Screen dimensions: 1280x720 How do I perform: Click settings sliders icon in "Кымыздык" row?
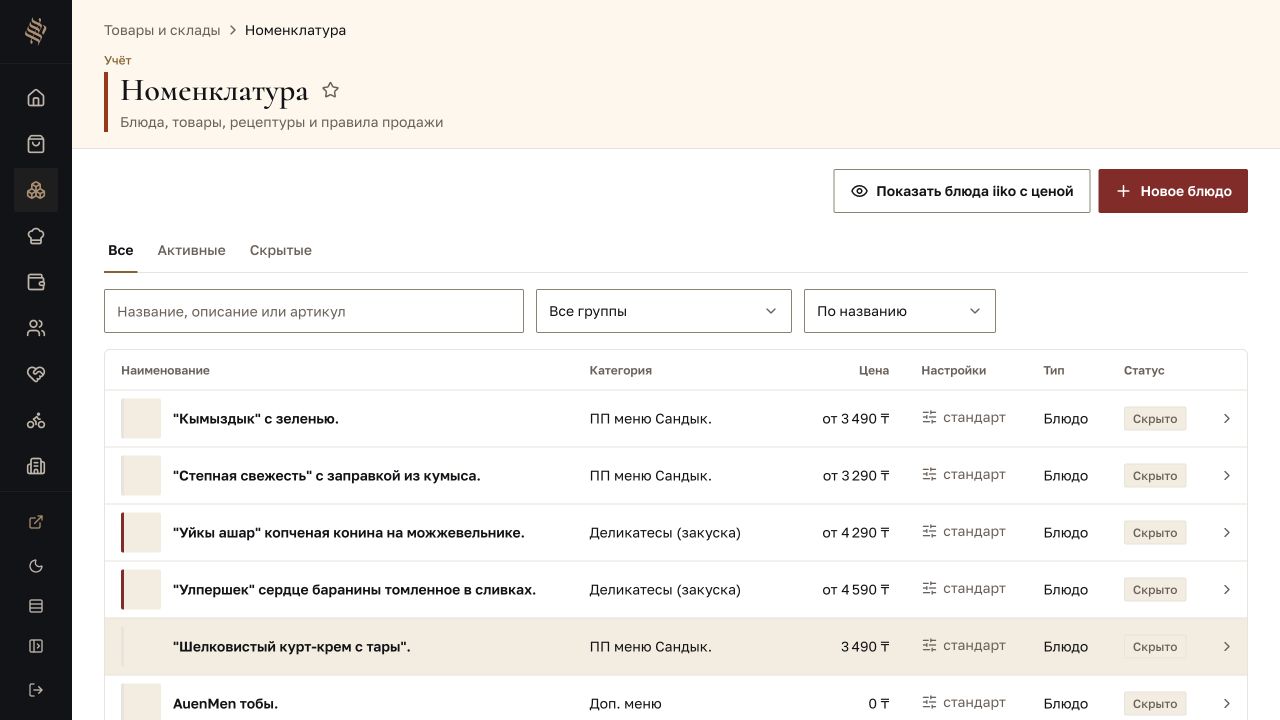929,418
